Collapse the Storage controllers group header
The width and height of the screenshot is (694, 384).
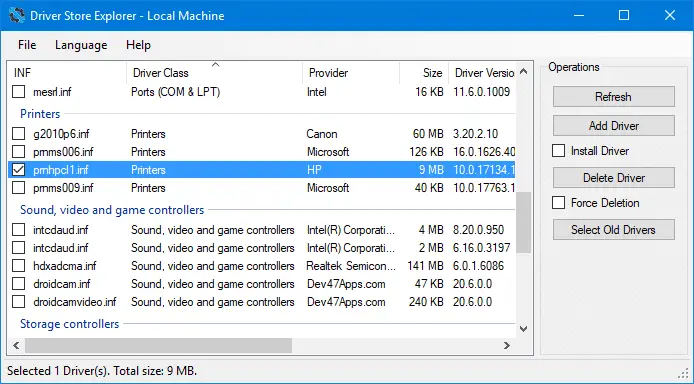click(69, 324)
